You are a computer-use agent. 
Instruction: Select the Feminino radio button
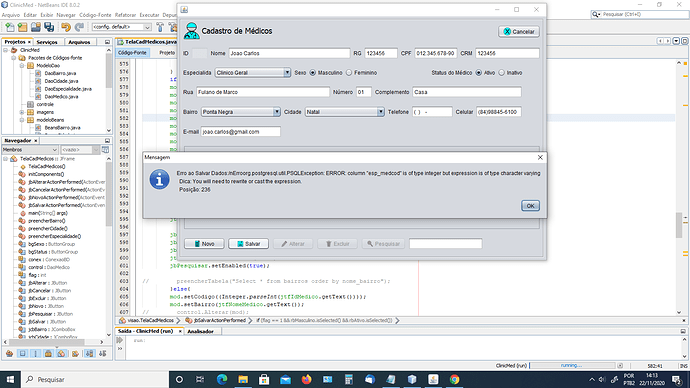[x=349, y=73]
